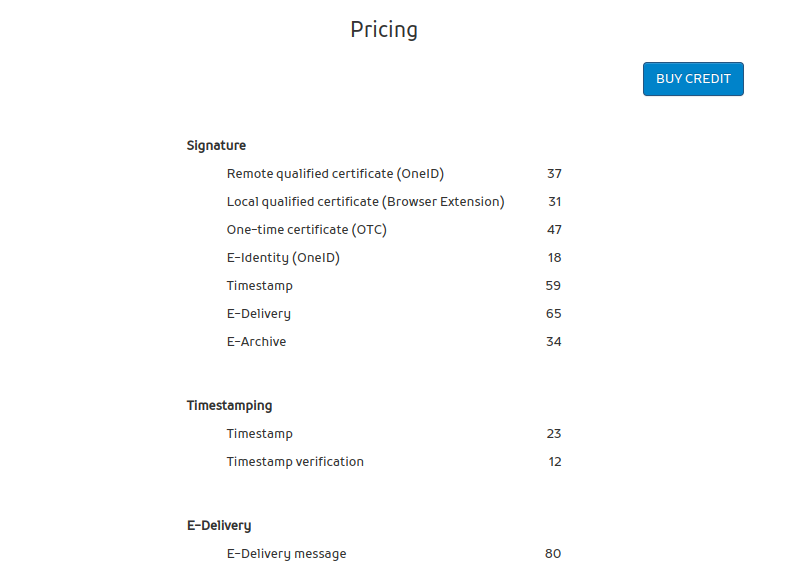Image resolution: width=787 pixels, height=586 pixels.
Task: Click Timestamp row priced at 23
Action: pos(259,434)
